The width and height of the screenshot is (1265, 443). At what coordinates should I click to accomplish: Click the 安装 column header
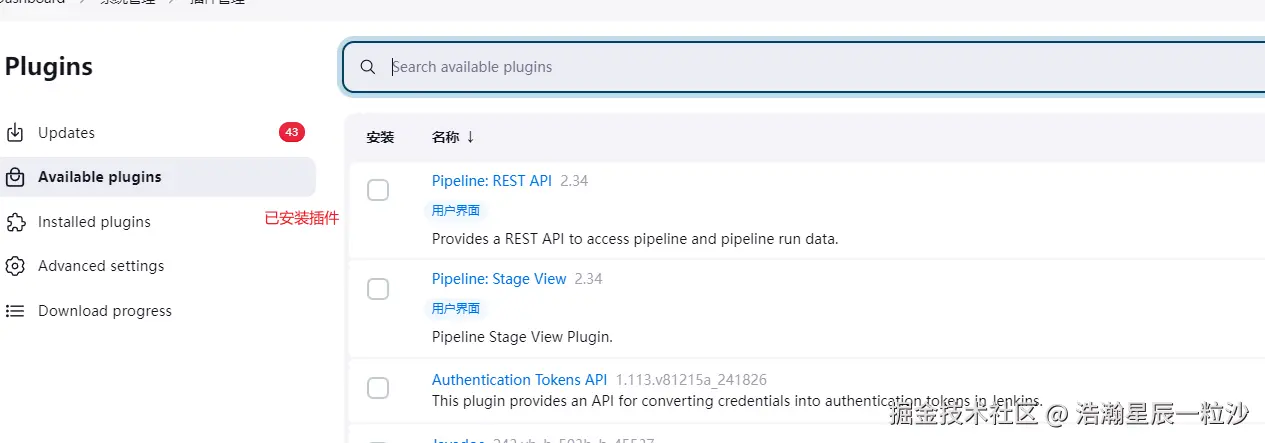[x=380, y=137]
